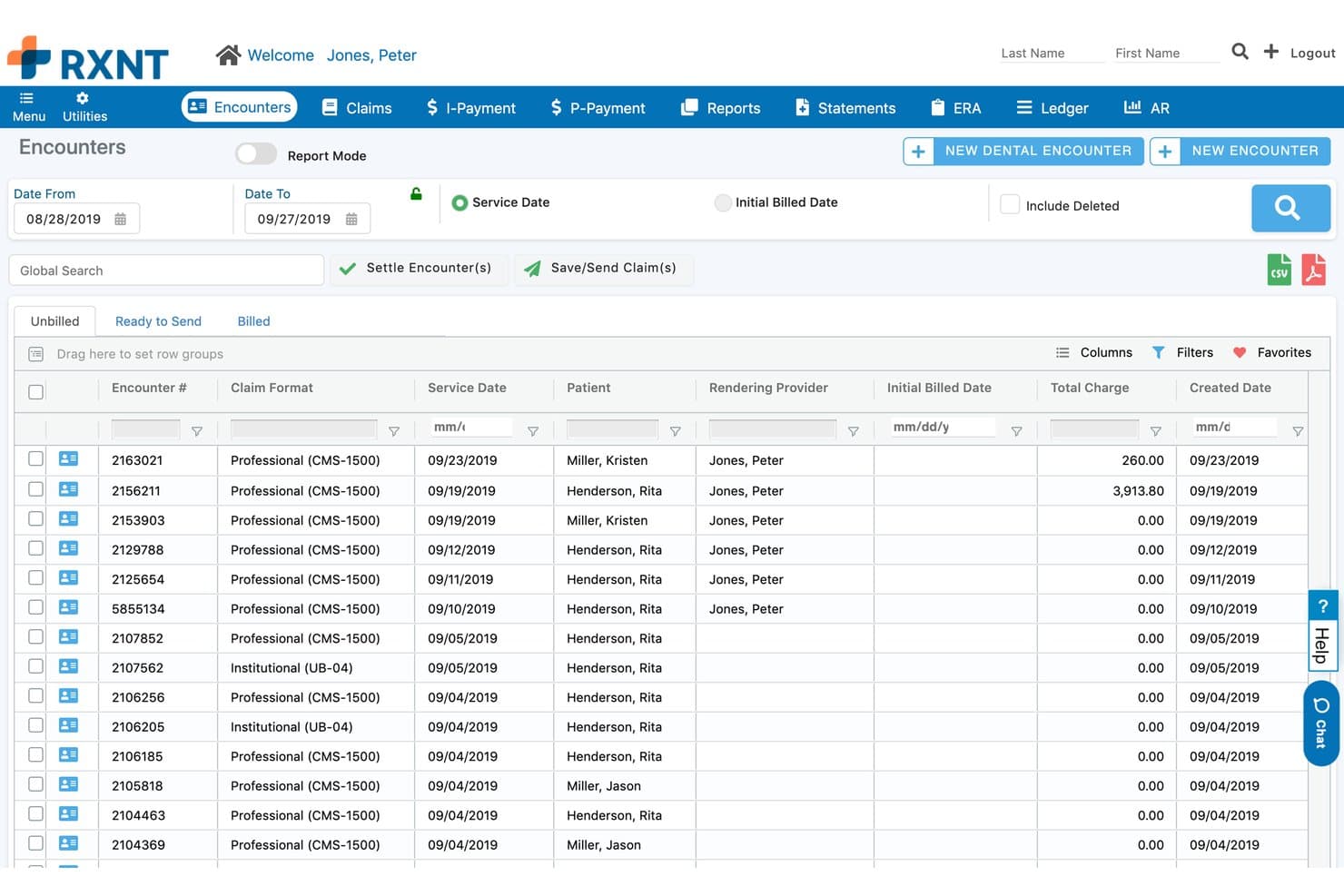This screenshot has width=1344, height=896.
Task: Export the list as CSV
Action: 1279,270
